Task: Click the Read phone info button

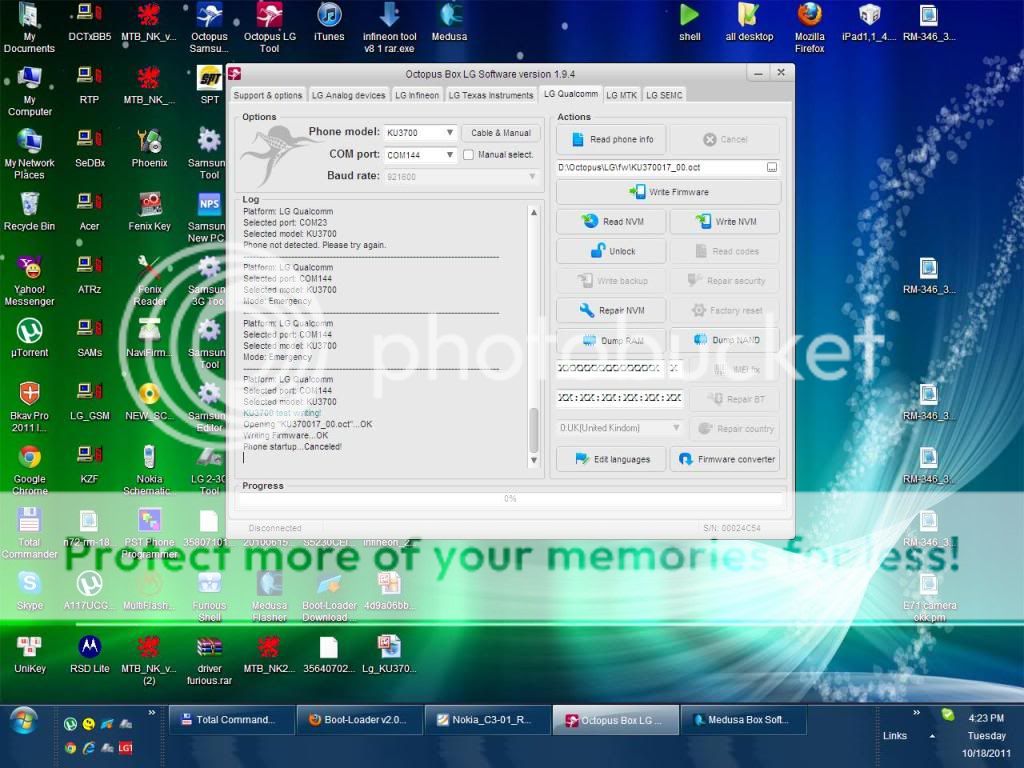Action: [x=611, y=139]
